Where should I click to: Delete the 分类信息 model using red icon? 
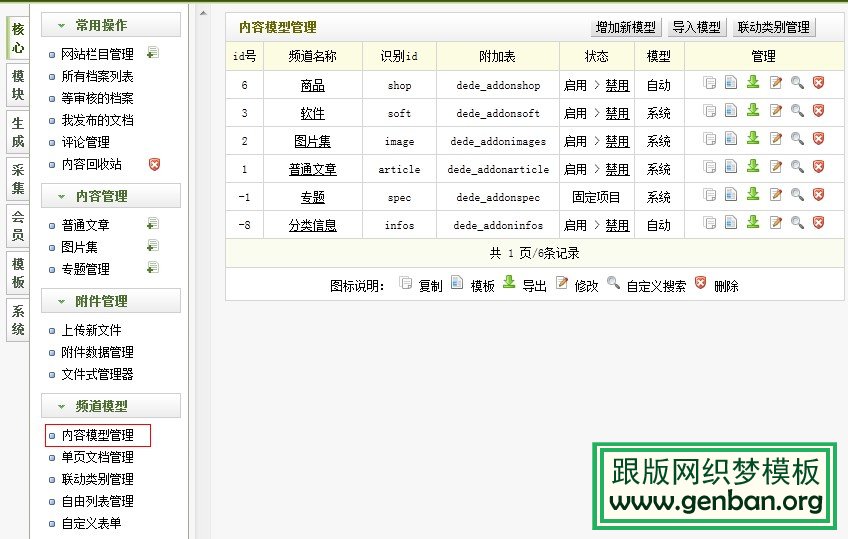coord(818,223)
